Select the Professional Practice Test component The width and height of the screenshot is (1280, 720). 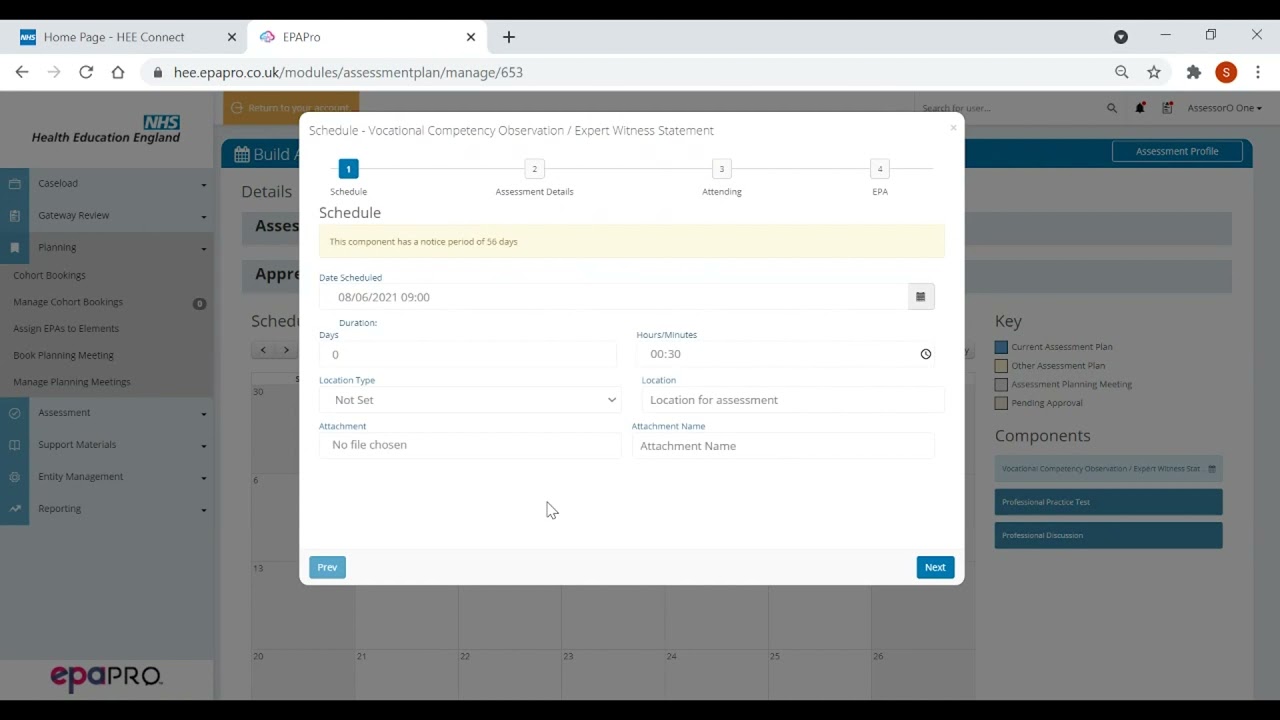[1108, 502]
